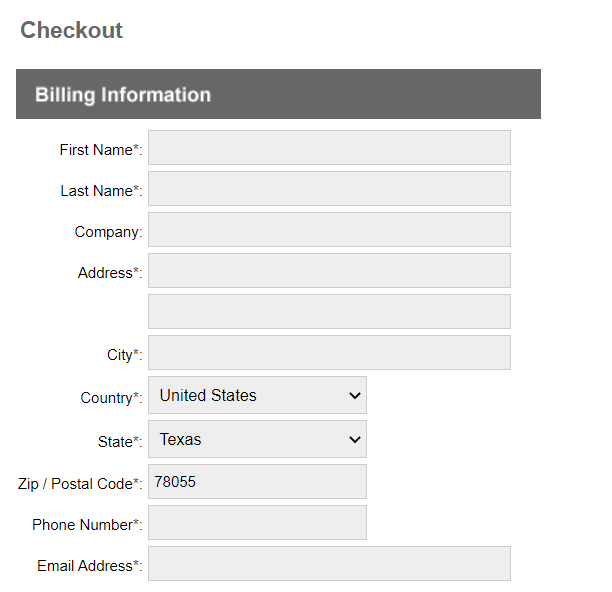Click the "Country*" label text

110,398
